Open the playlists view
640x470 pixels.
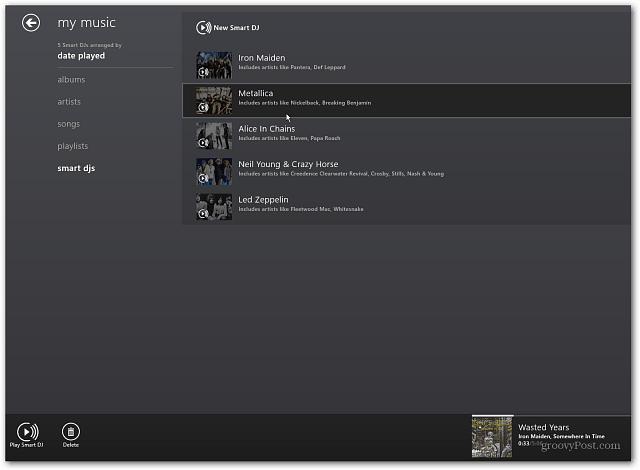click(x=73, y=146)
